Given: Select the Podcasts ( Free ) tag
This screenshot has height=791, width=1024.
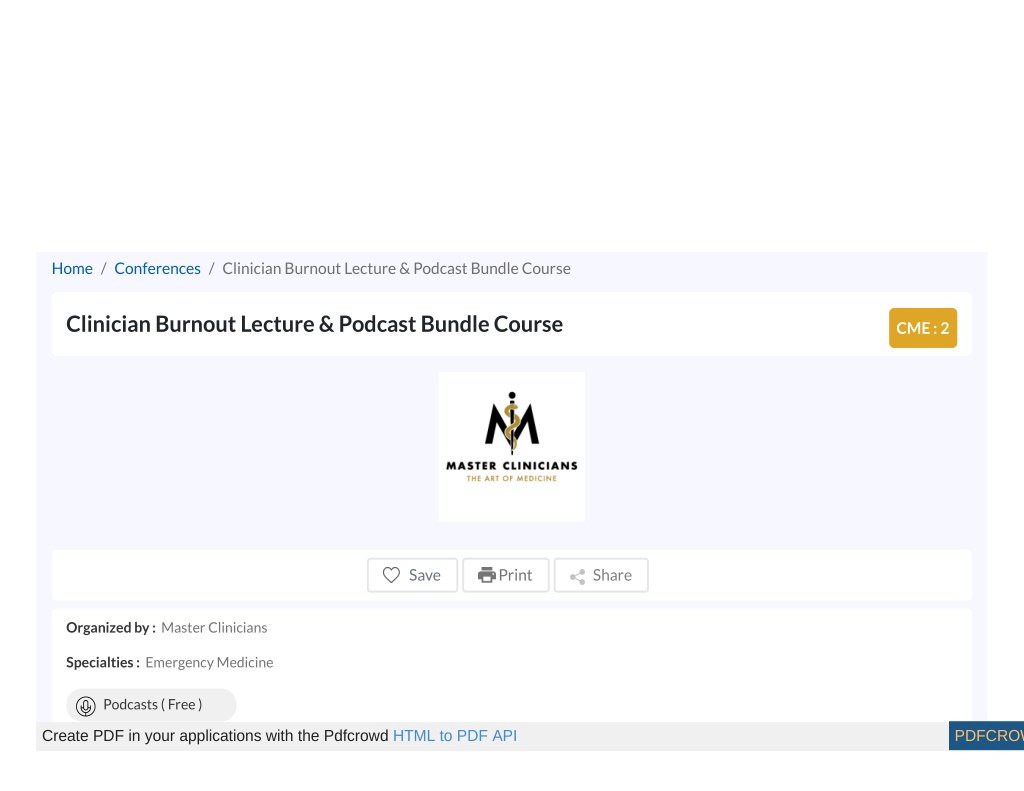Looking at the screenshot, I should click(x=151, y=705).
